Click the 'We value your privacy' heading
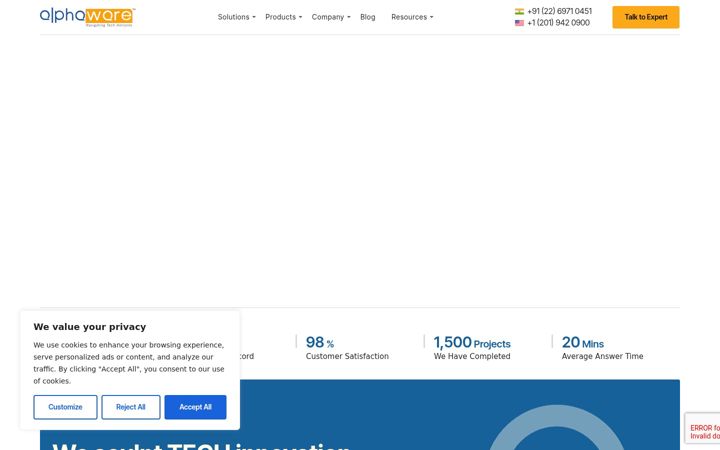 (x=90, y=327)
